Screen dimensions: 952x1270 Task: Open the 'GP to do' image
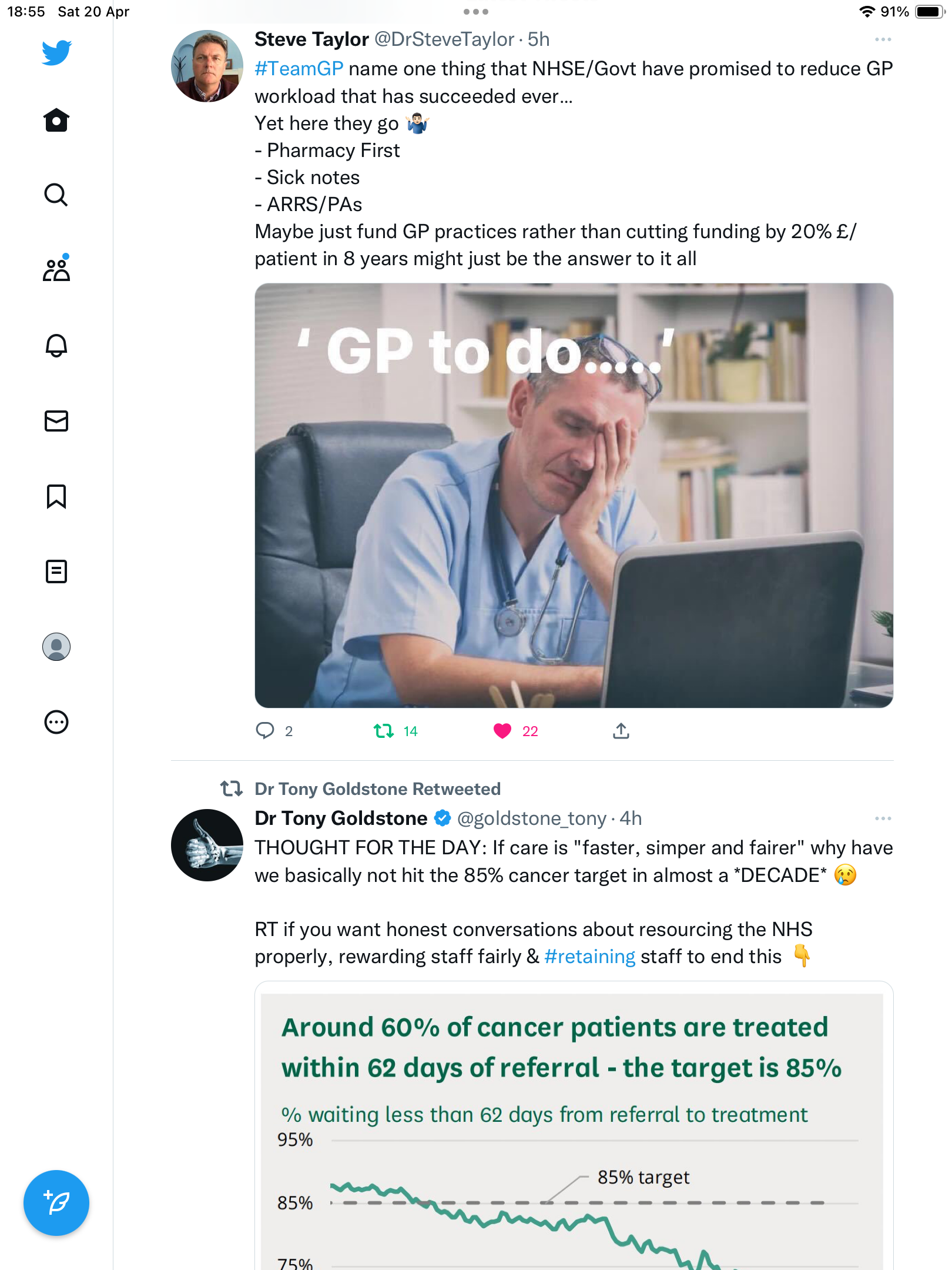(574, 496)
